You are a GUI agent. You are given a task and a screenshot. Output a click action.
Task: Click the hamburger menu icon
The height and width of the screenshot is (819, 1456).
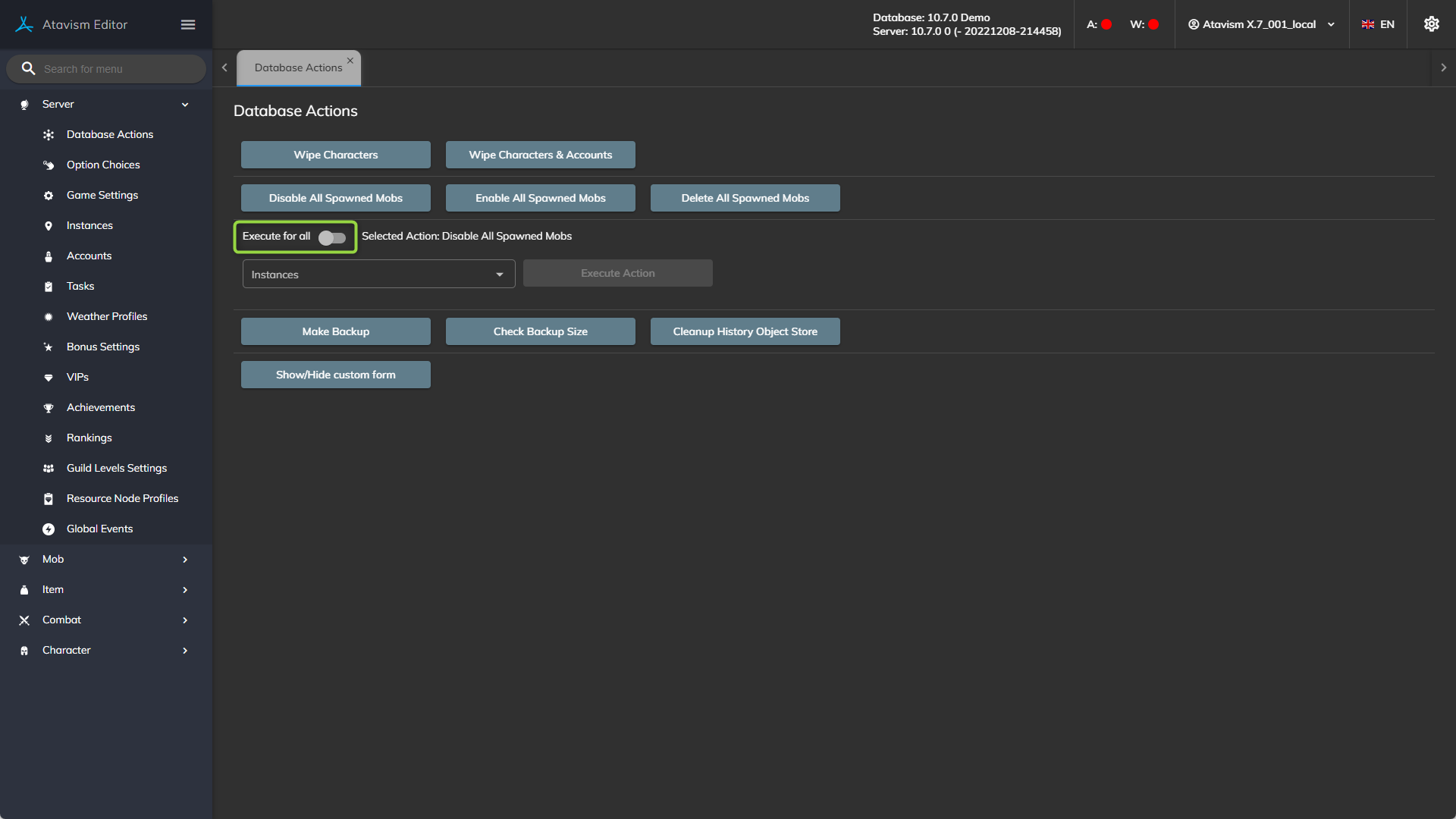tap(188, 24)
